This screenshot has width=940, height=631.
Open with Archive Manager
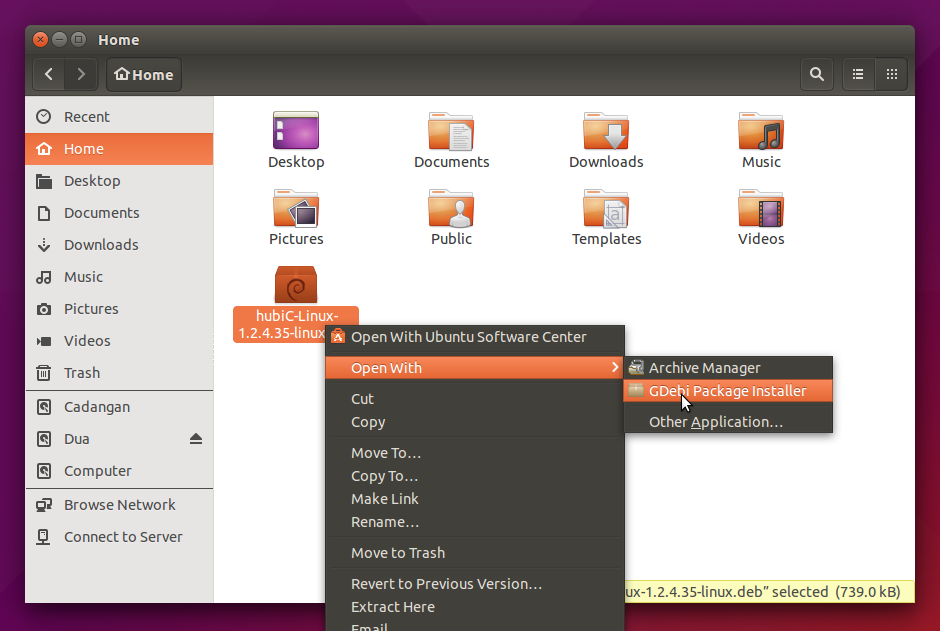728,368
